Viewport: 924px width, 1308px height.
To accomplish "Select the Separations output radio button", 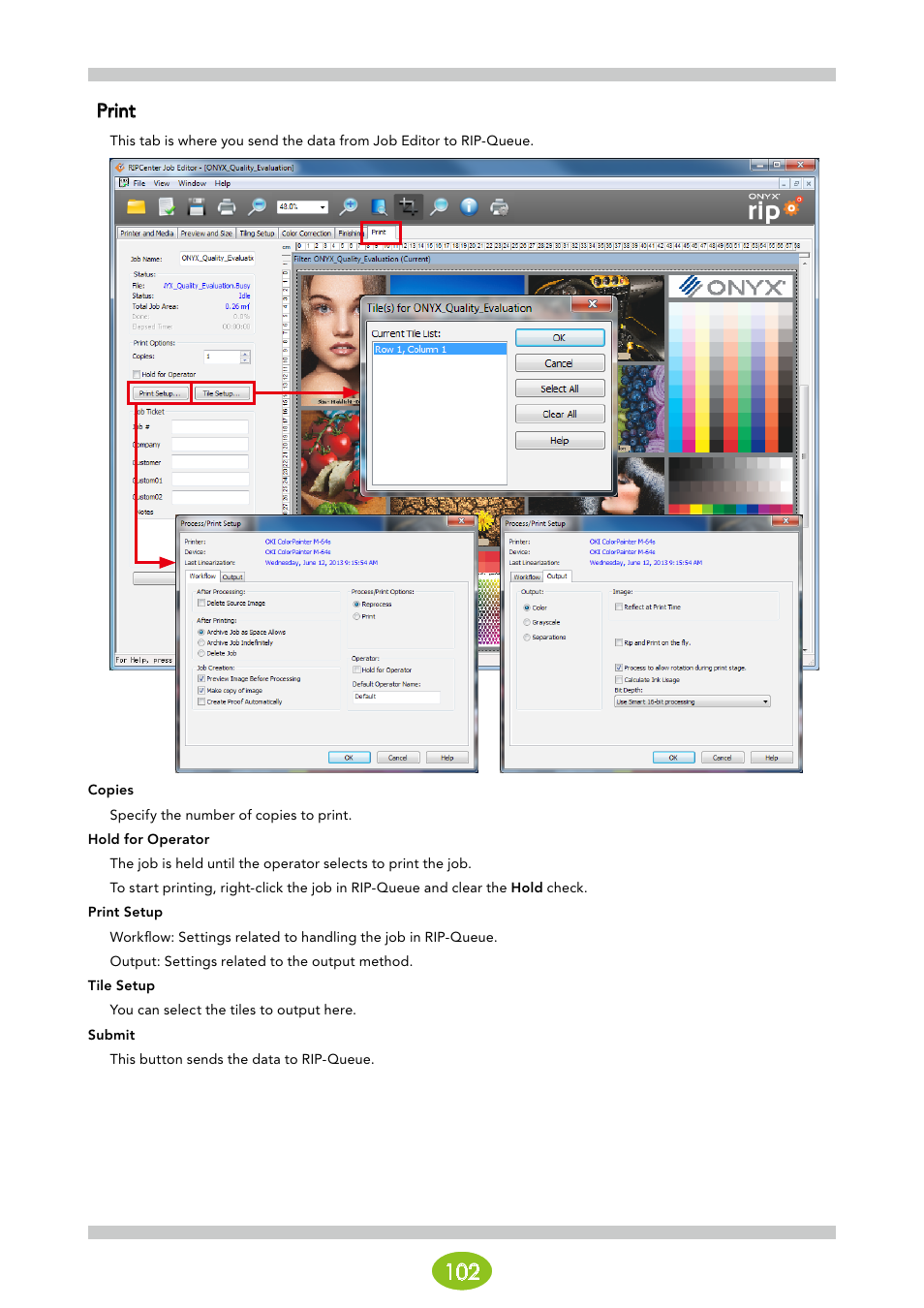I will pos(527,638).
